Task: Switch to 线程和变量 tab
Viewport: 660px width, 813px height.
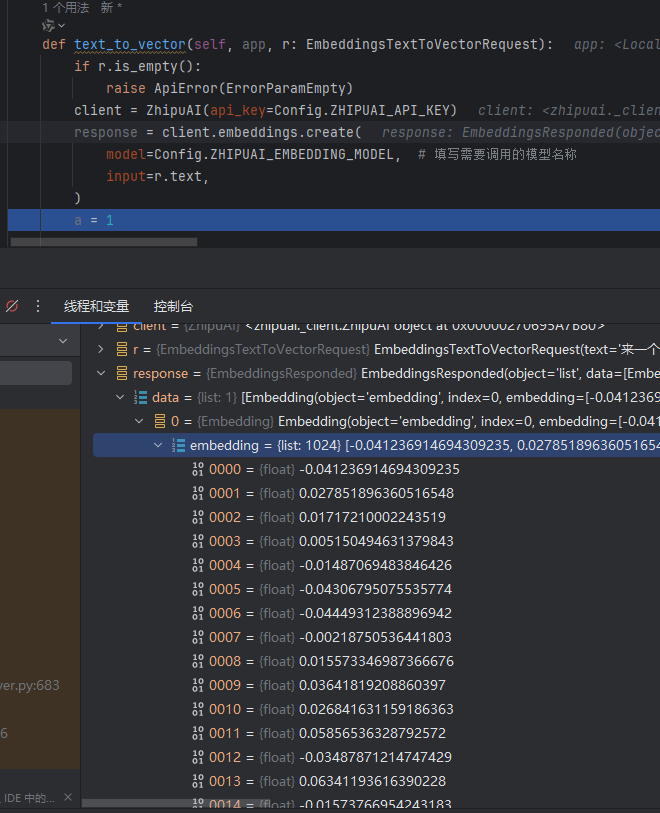Action: 96,306
